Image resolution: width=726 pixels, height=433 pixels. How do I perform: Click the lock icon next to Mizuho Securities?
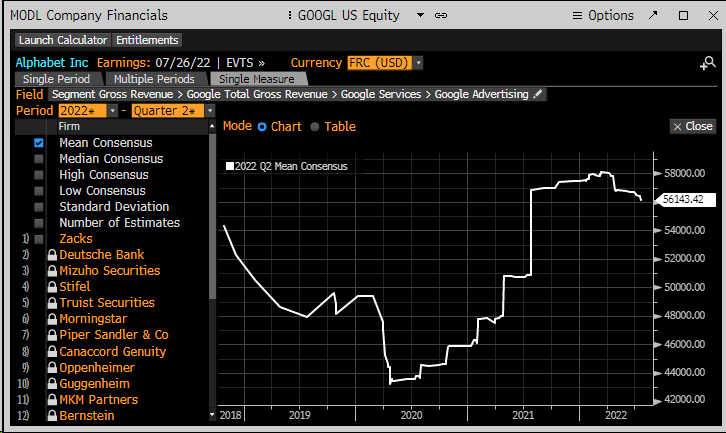coord(52,271)
